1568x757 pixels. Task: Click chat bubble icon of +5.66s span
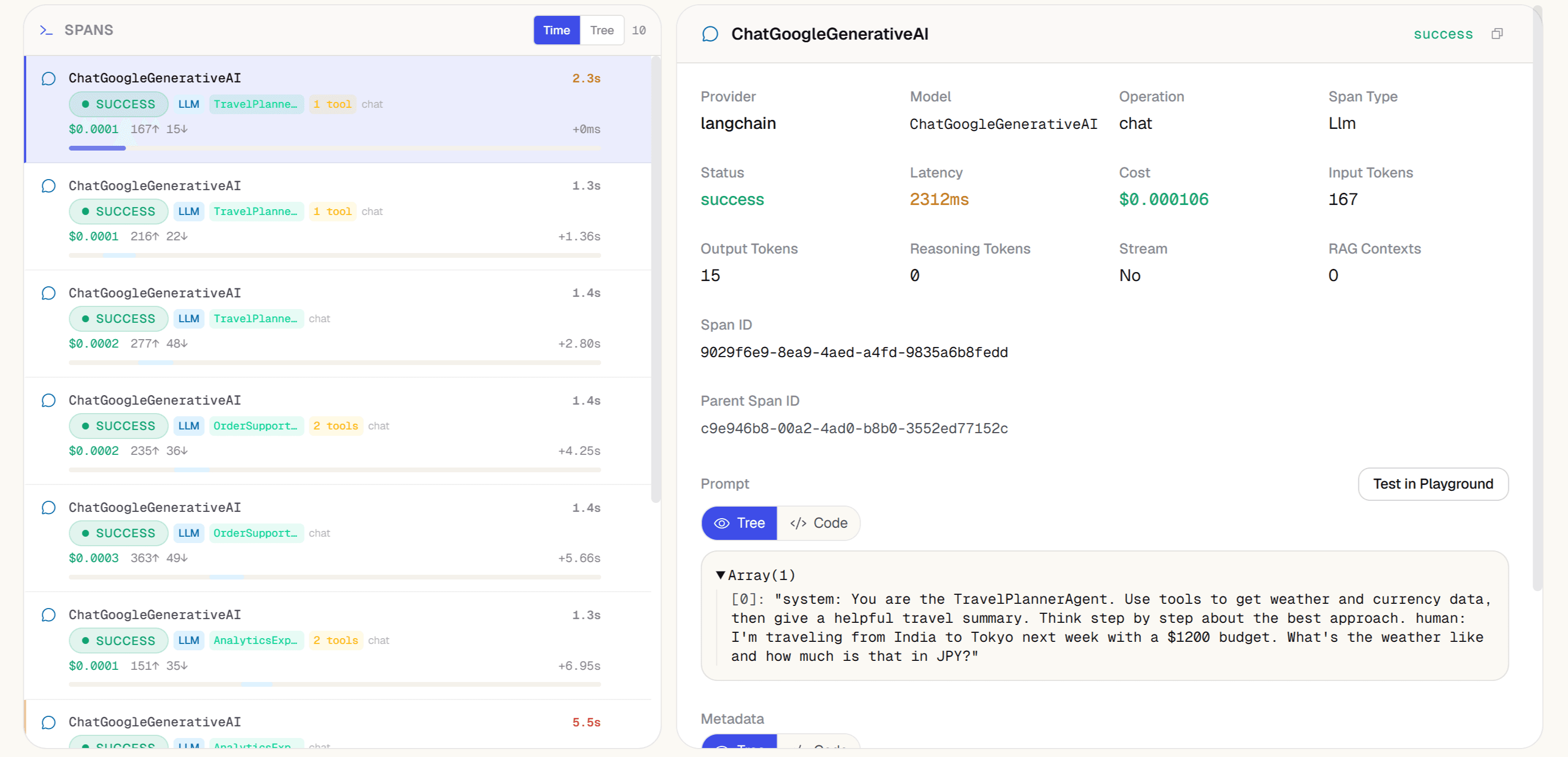tap(49, 507)
